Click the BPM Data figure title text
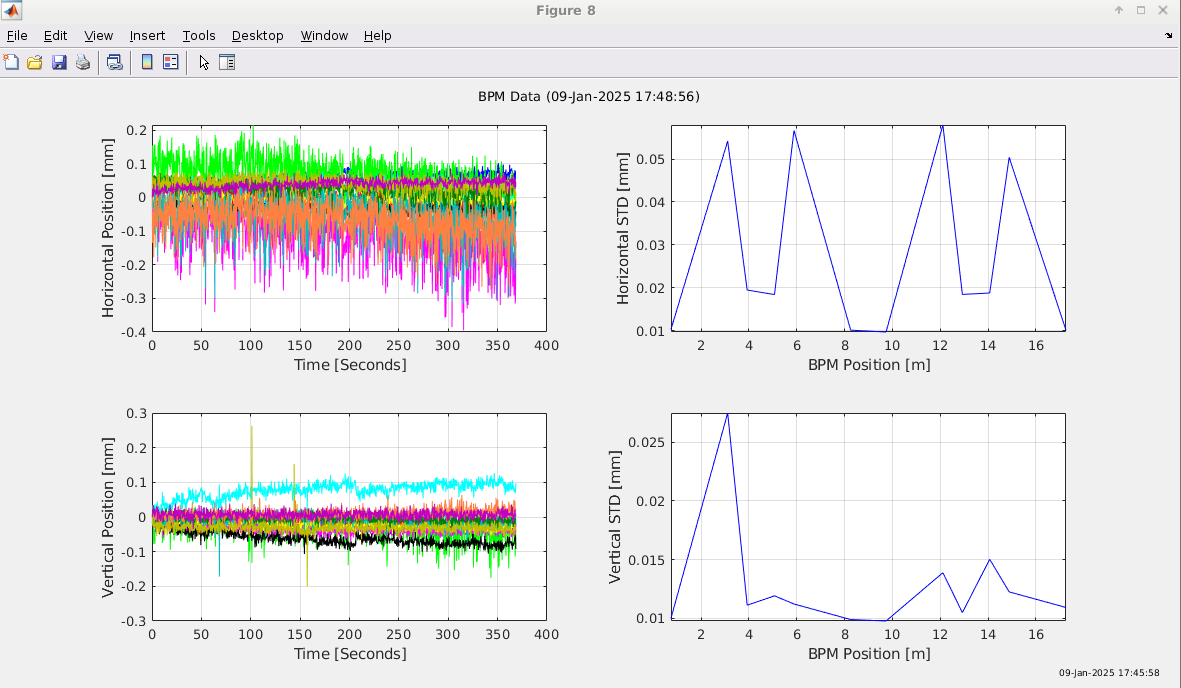This screenshot has width=1181, height=688. coord(590,97)
